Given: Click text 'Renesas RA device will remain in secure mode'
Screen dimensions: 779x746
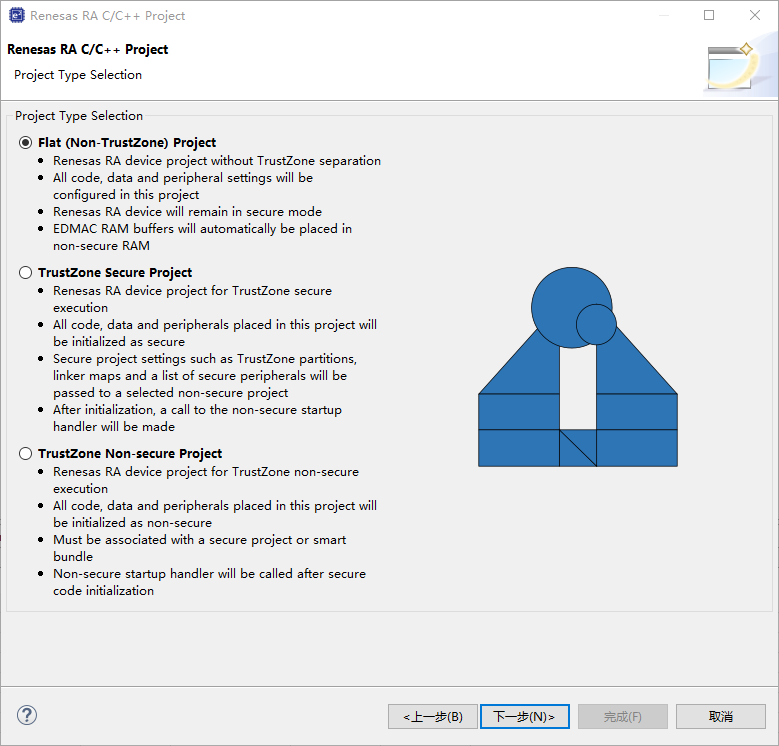Looking at the screenshot, I should click(187, 212).
